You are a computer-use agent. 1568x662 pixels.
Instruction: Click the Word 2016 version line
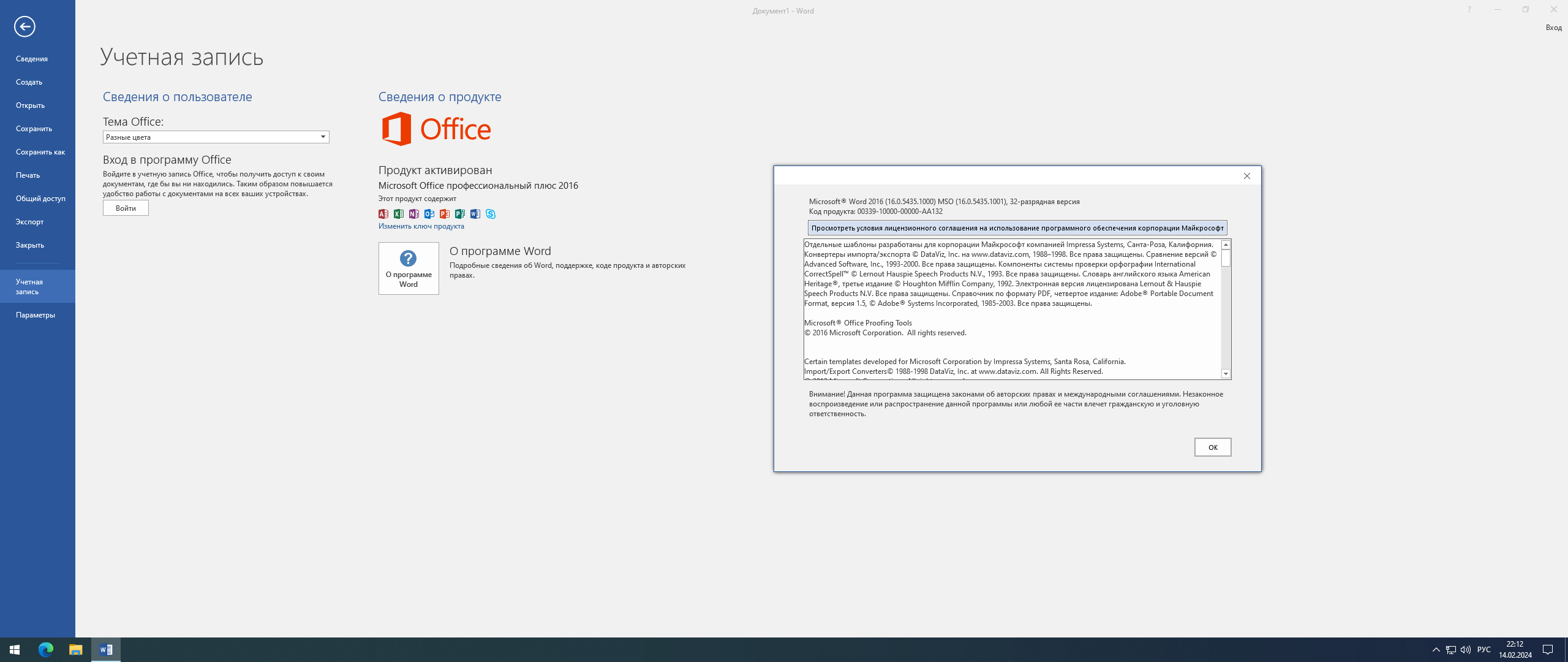[944, 202]
